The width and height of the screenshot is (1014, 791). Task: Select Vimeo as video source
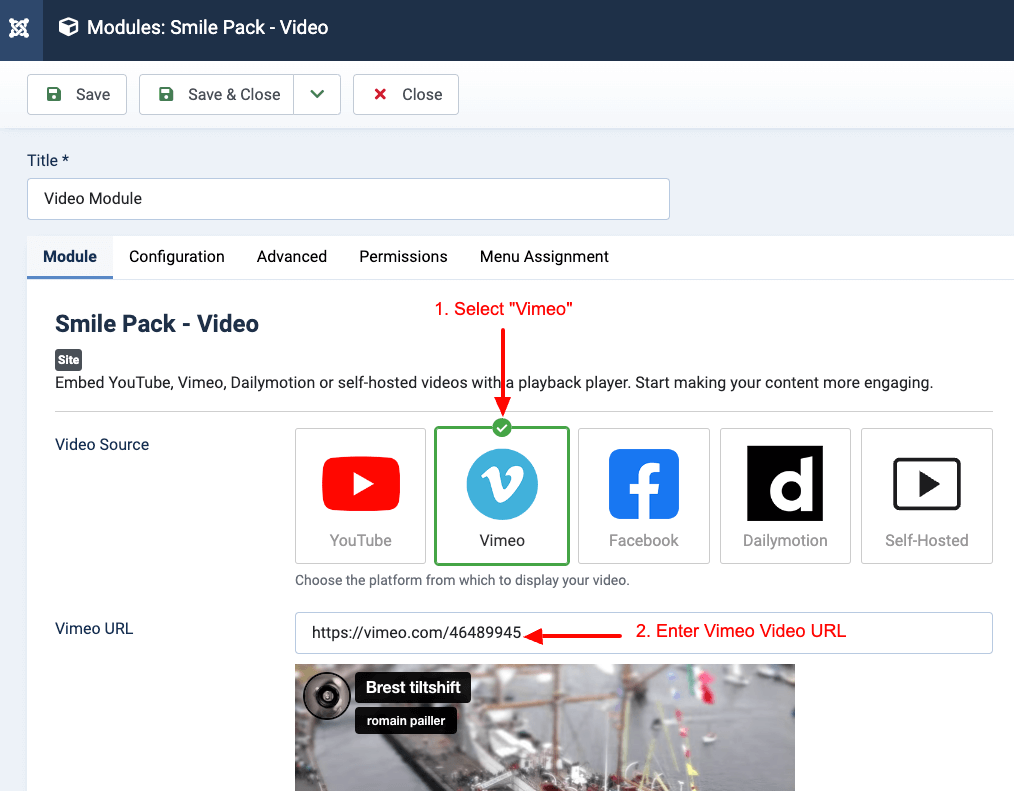[x=502, y=496]
